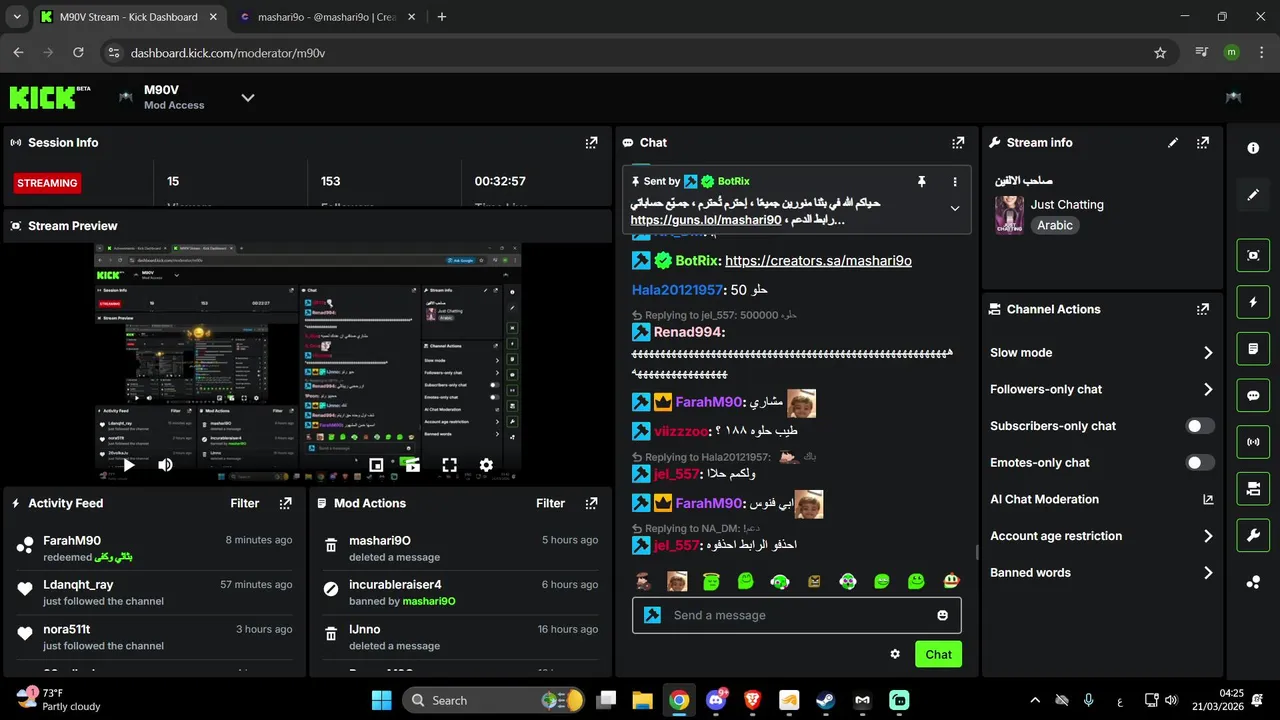Open a new browser tab
The width and height of the screenshot is (1280, 720).
pos(442,17)
